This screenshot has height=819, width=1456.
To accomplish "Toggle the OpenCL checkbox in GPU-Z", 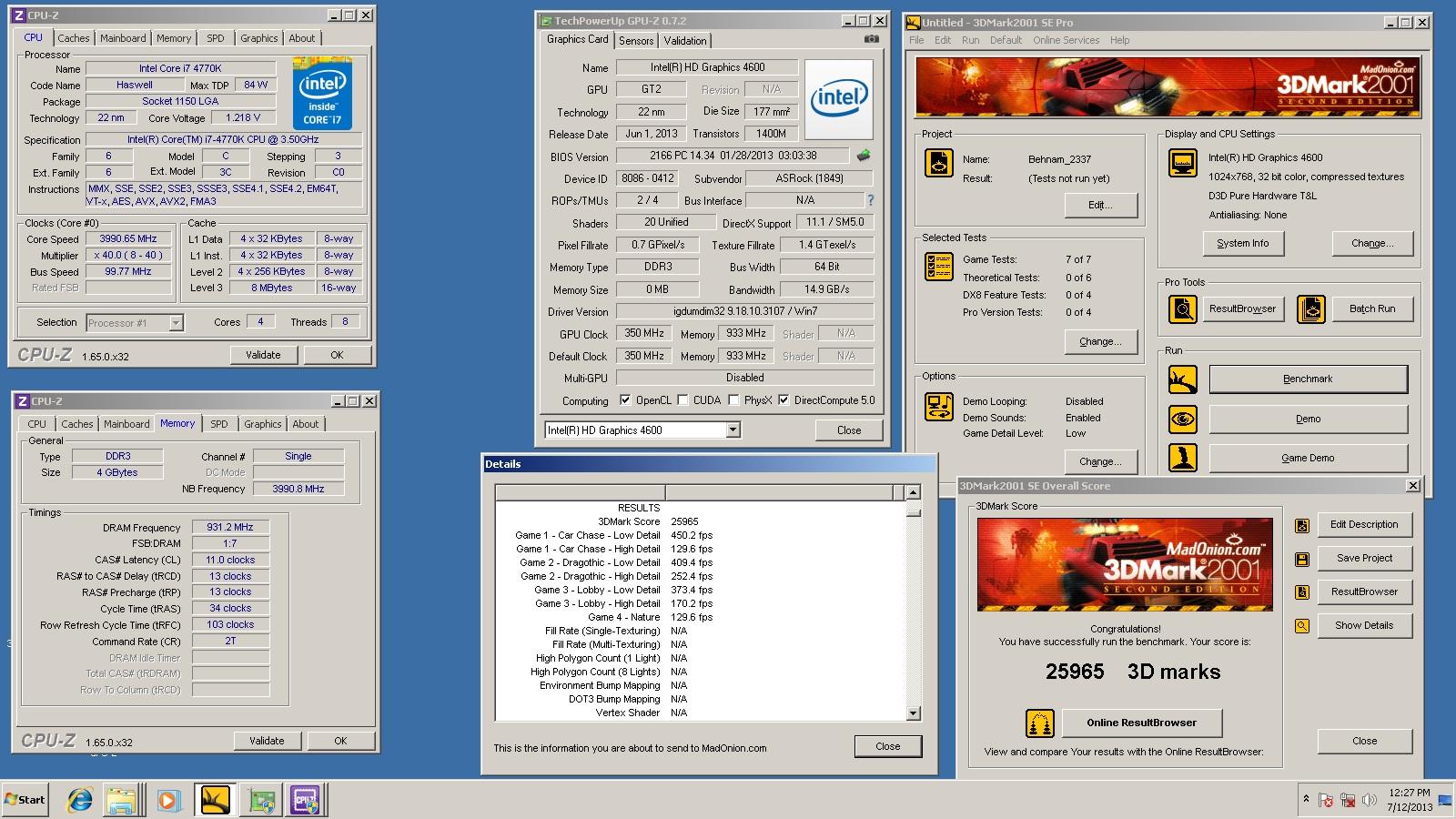I will click(x=625, y=400).
